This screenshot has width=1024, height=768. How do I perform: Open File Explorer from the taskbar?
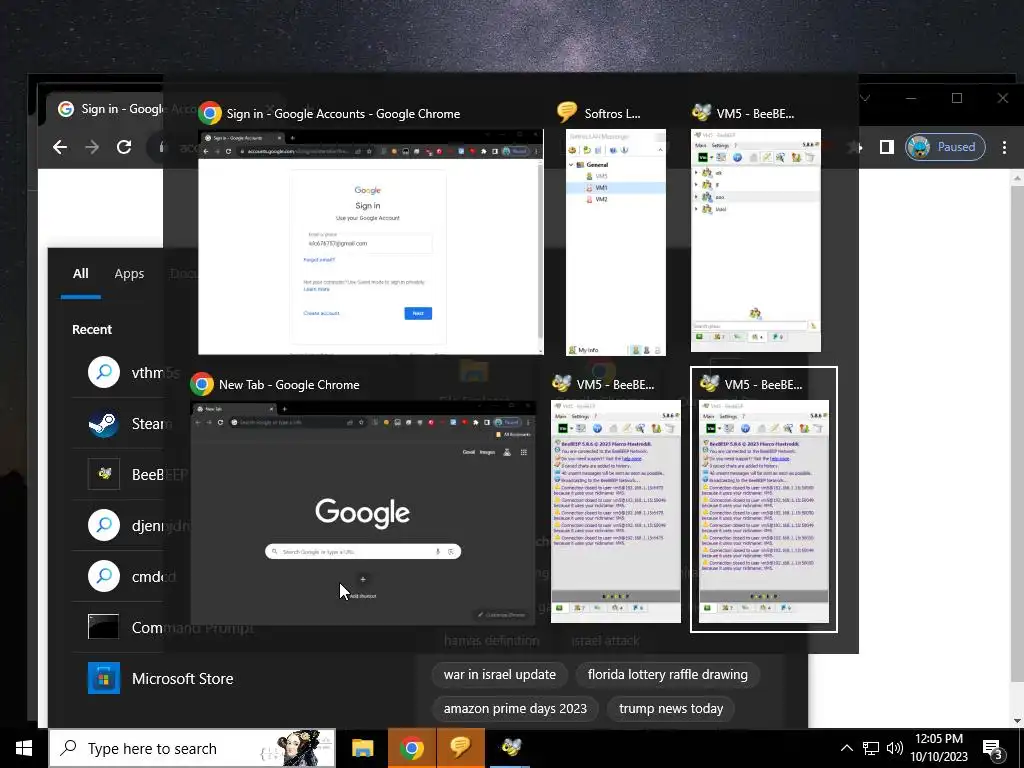click(x=362, y=748)
